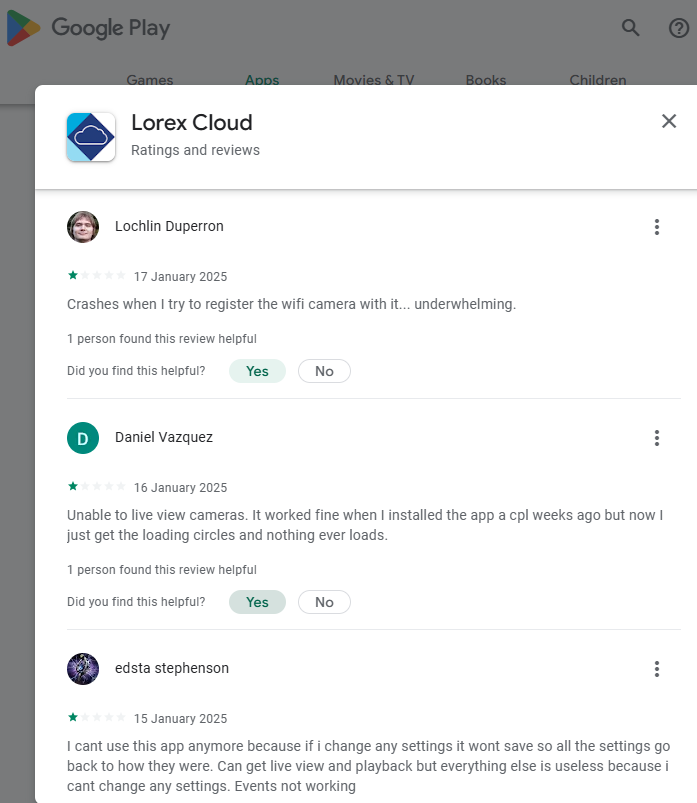Mark Daniel Vazquez's review not helpful with No
This screenshot has height=803, width=697.
tap(324, 602)
